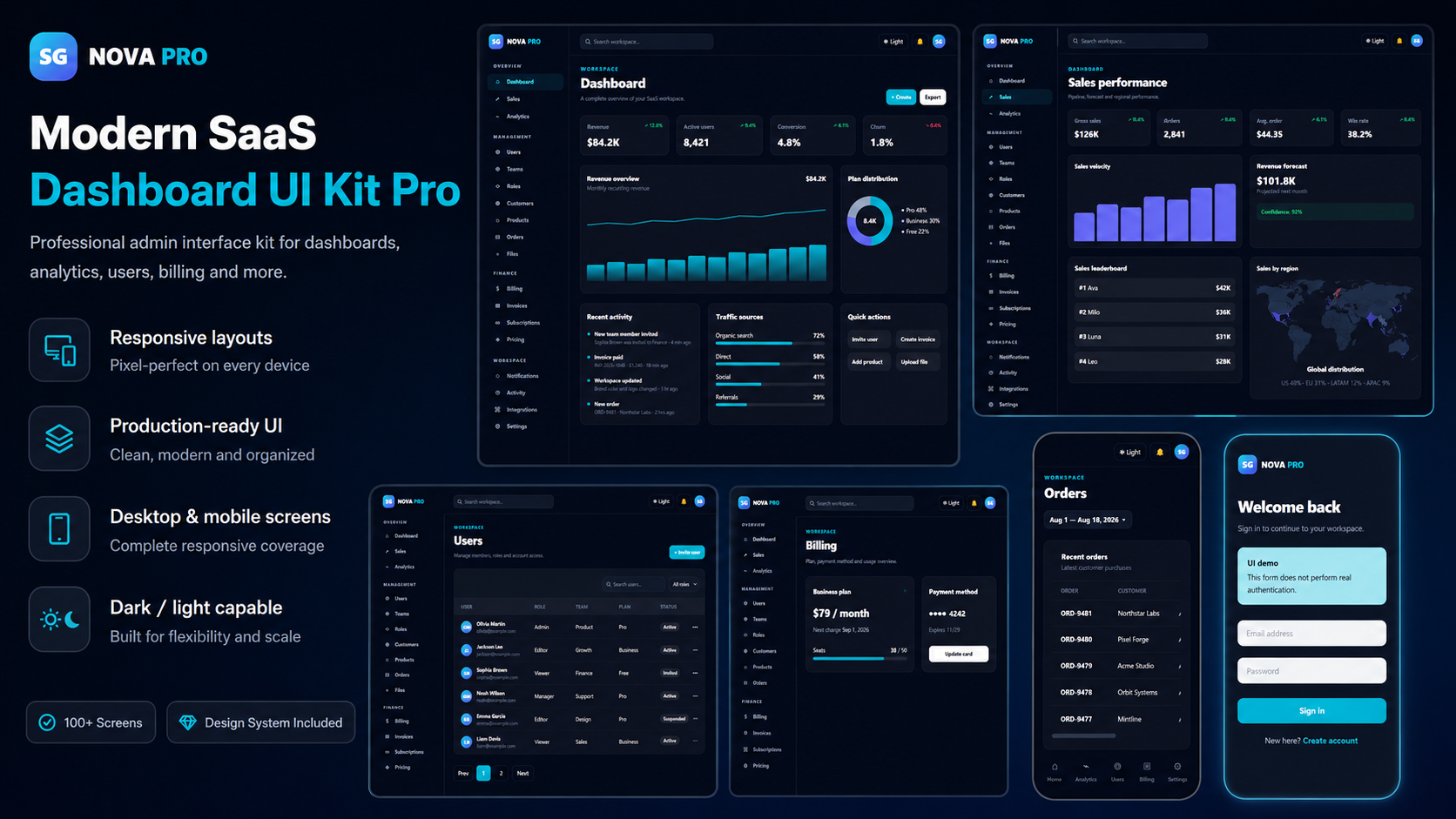Click the Update card button
The image size is (1456, 819).
coord(959,654)
